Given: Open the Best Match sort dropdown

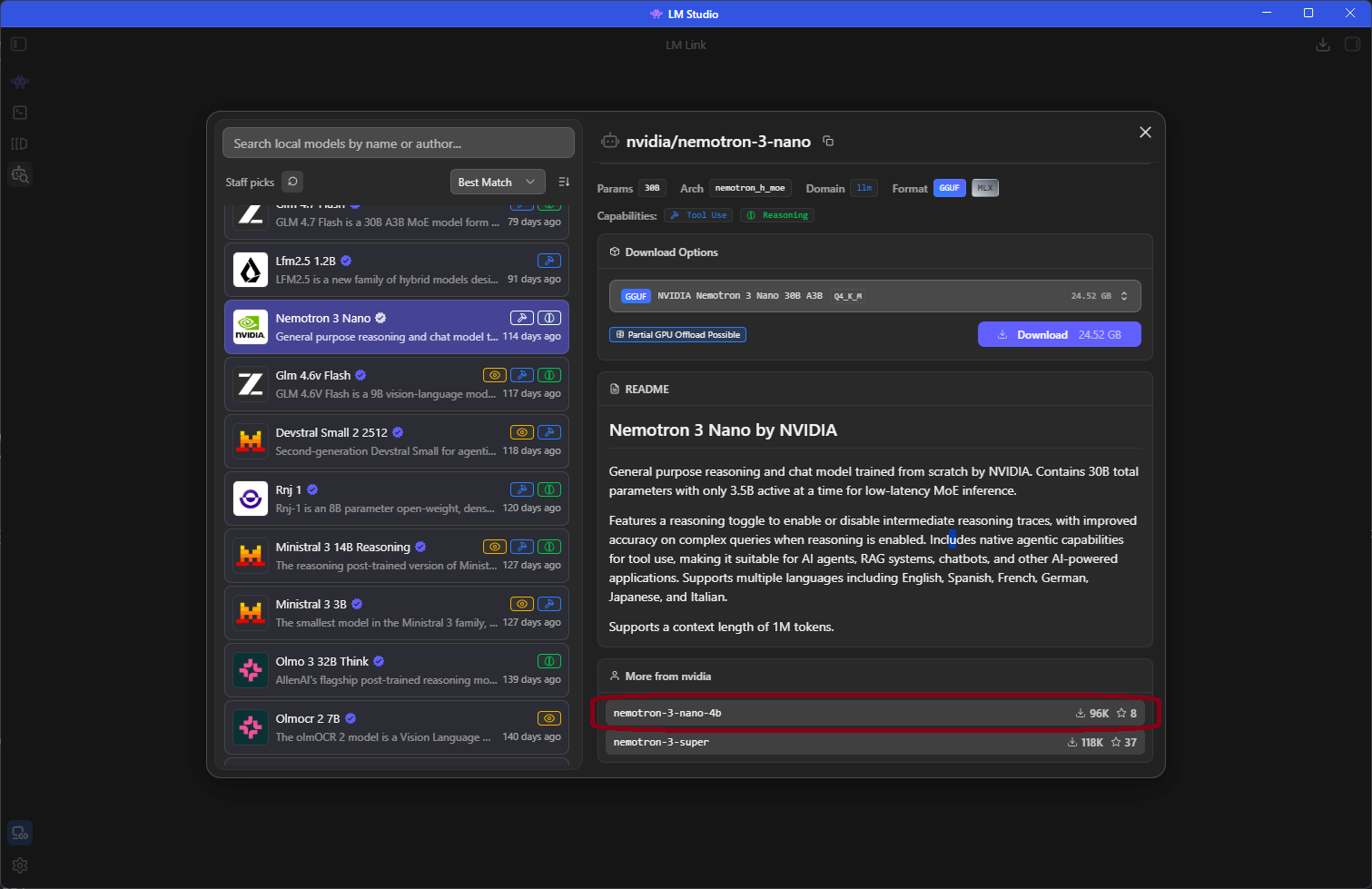Looking at the screenshot, I should [498, 182].
